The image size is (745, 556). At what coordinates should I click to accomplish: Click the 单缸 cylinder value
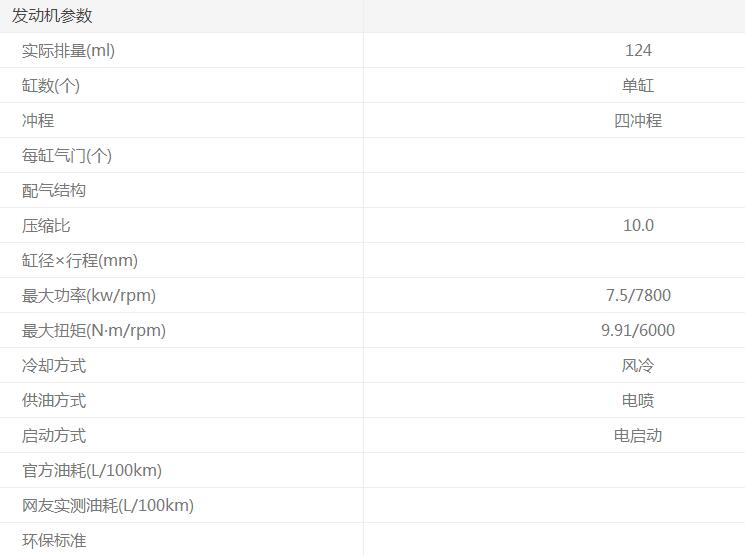point(638,86)
